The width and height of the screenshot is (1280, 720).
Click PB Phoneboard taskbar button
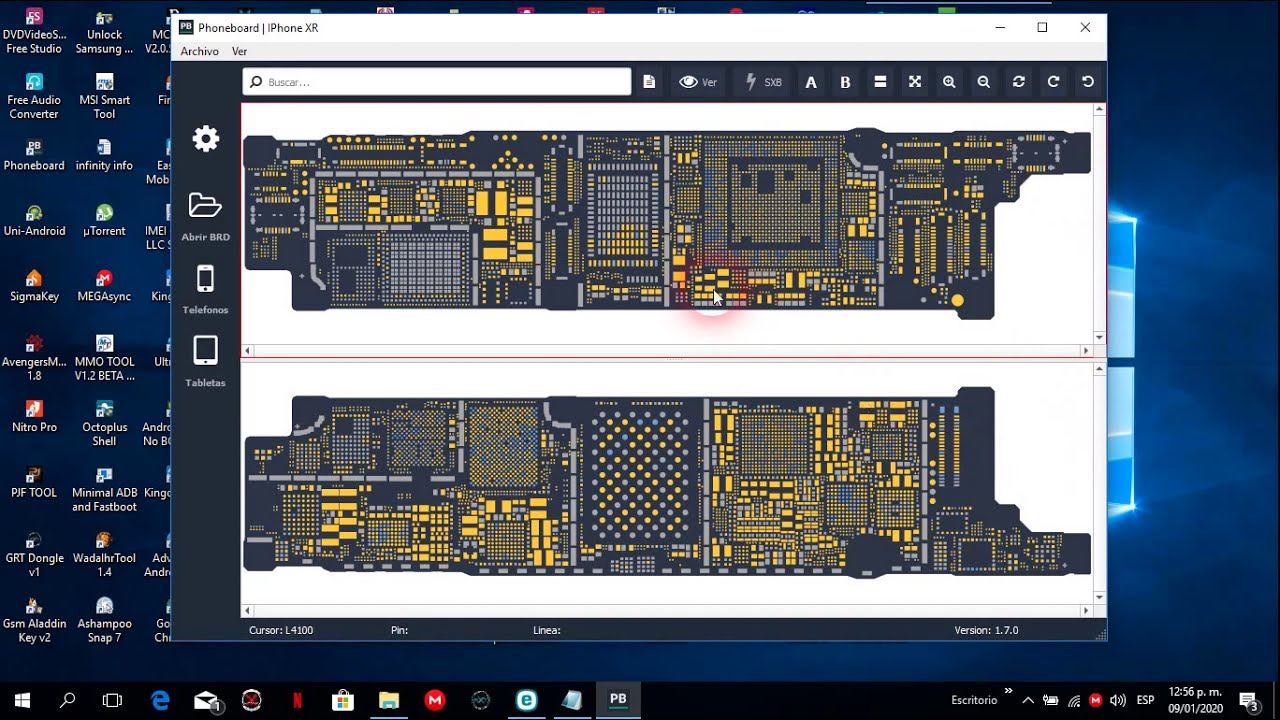(618, 700)
